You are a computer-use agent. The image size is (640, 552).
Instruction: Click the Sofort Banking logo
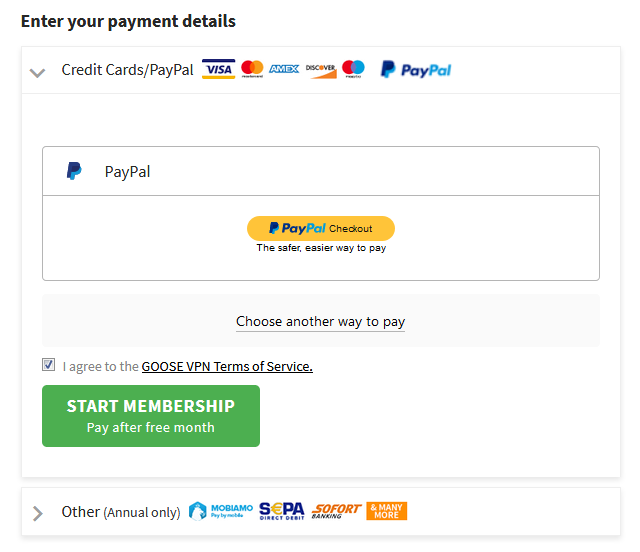coord(336,511)
